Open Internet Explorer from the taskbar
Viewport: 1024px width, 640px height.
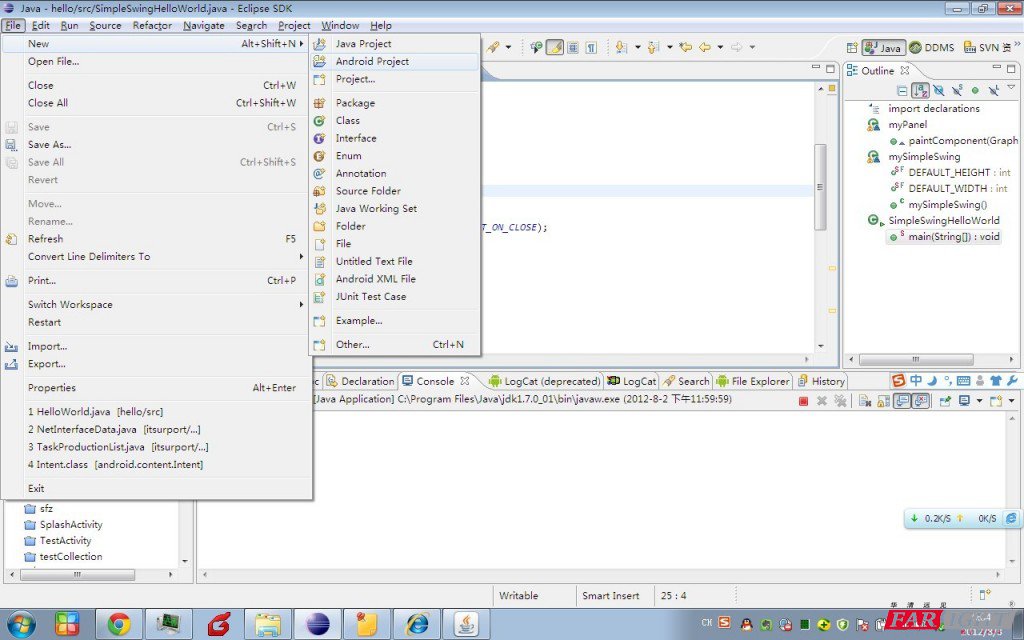[x=417, y=624]
